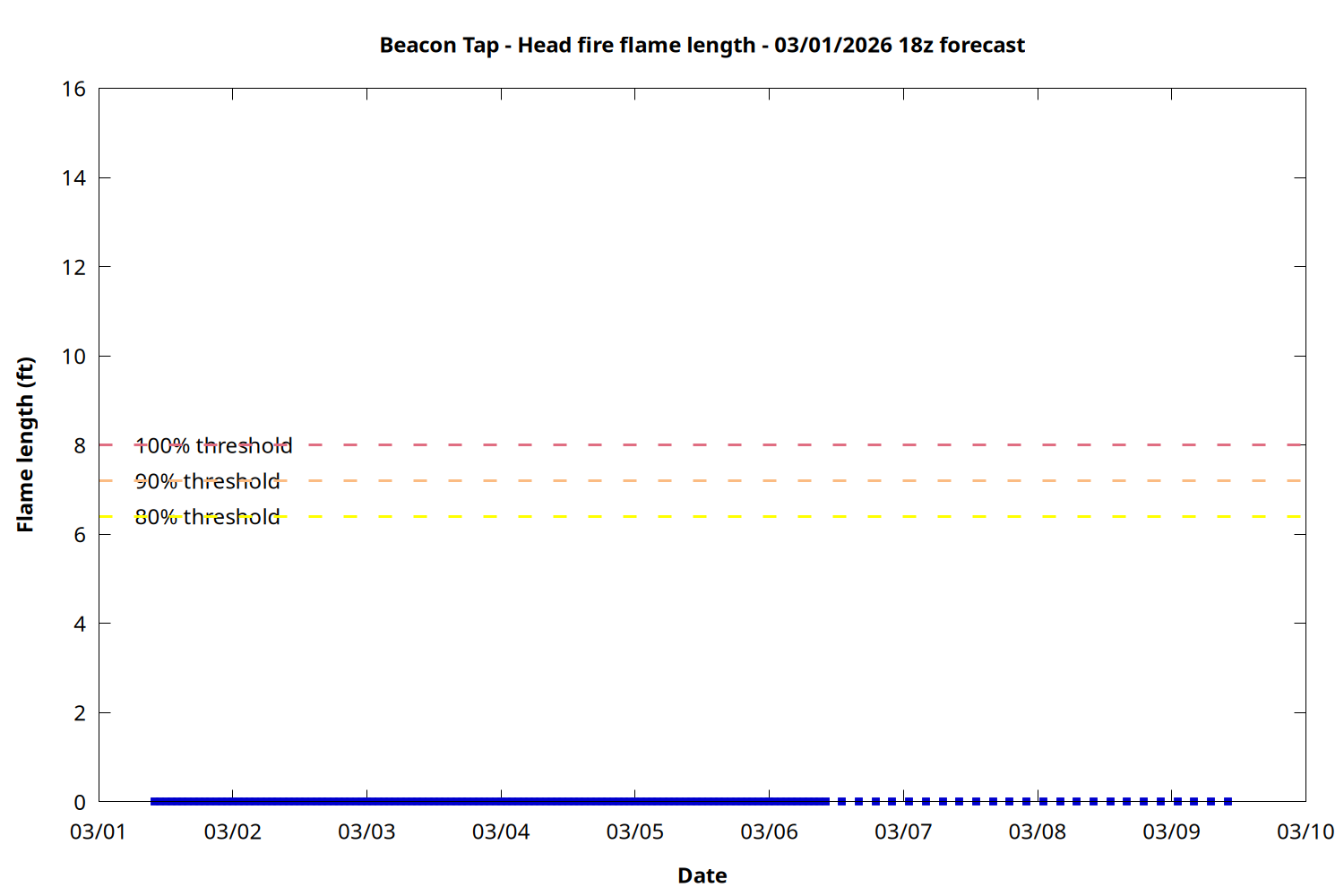Select the '90% threshold' label

click(x=207, y=481)
